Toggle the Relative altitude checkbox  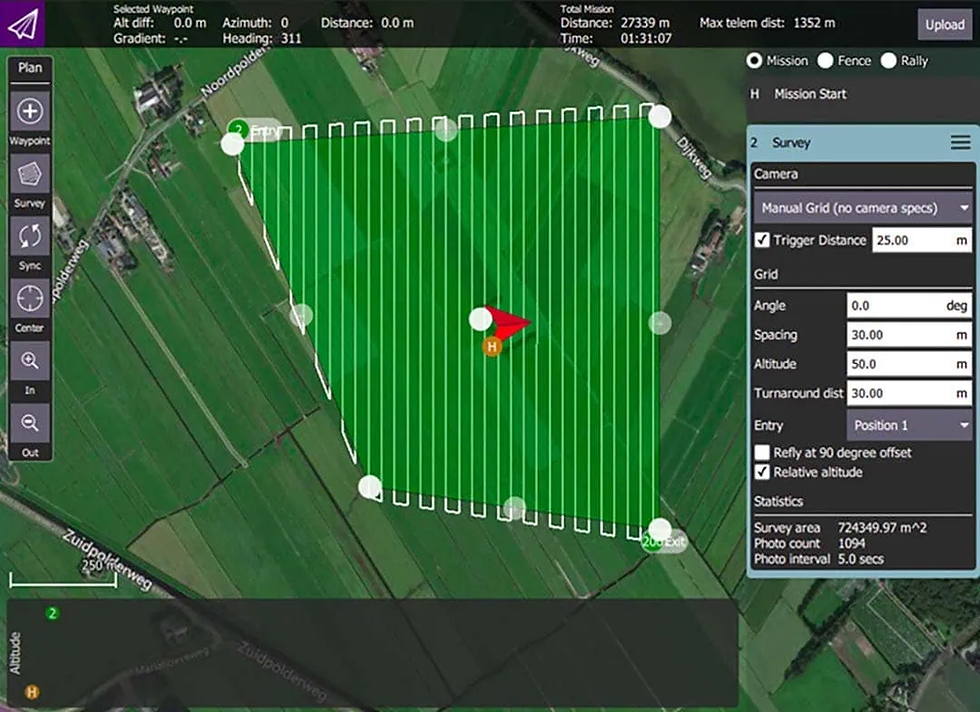pos(762,472)
